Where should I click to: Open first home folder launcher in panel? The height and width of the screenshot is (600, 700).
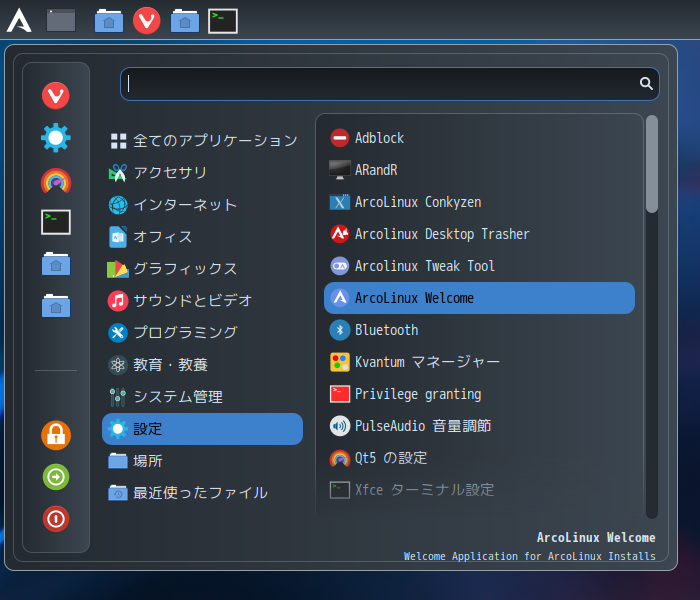click(109, 21)
